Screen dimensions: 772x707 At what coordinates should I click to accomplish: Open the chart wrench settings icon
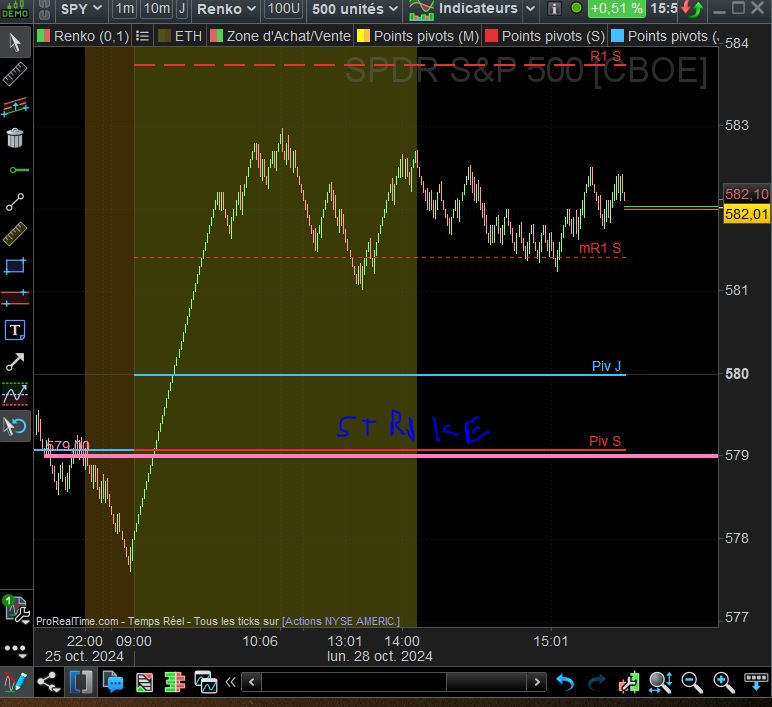(x=16, y=610)
